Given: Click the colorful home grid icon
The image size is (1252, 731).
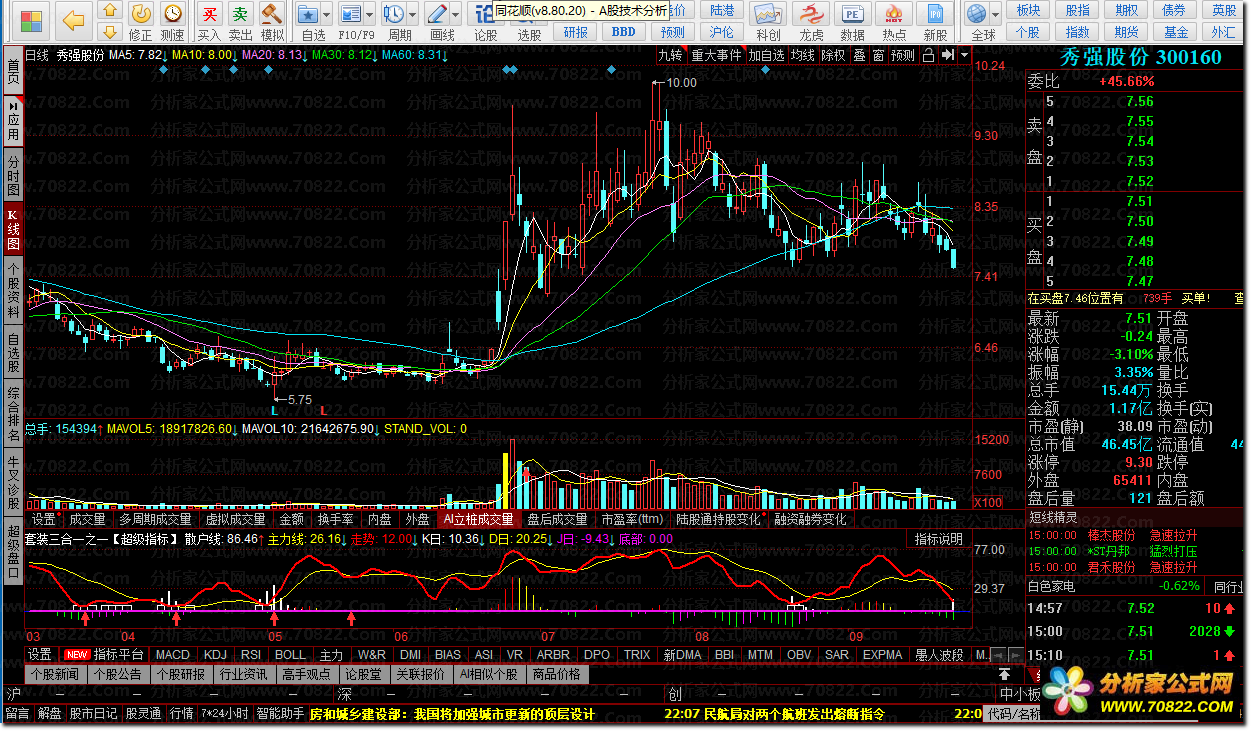Looking at the screenshot, I should pos(32,19).
